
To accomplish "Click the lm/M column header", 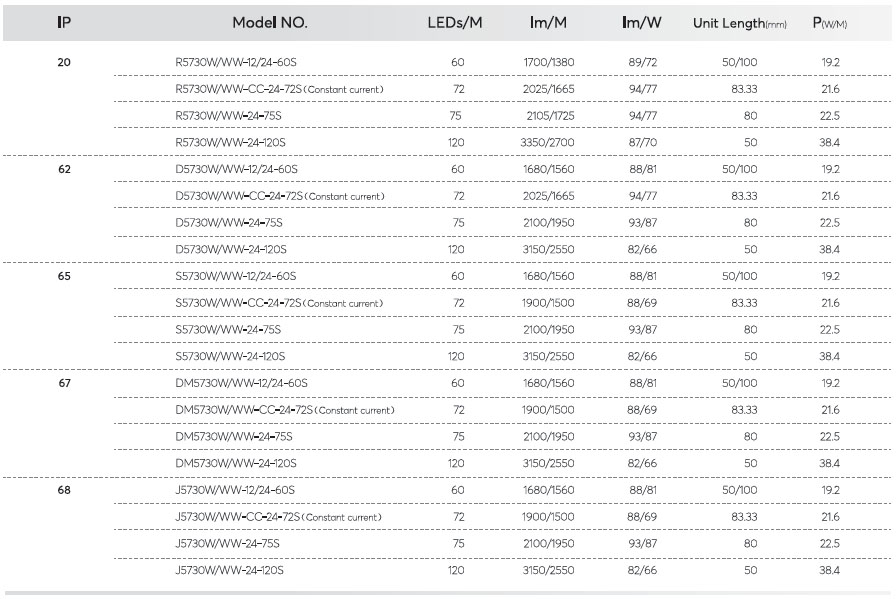I will (548, 23).
